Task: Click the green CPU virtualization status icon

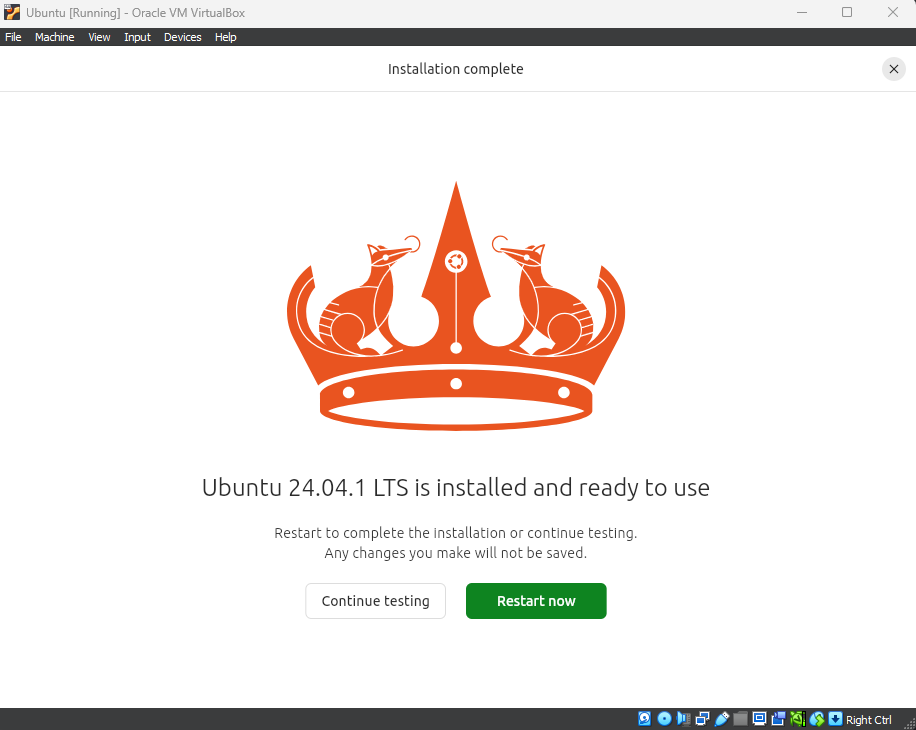Action: pyautogui.click(x=797, y=719)
